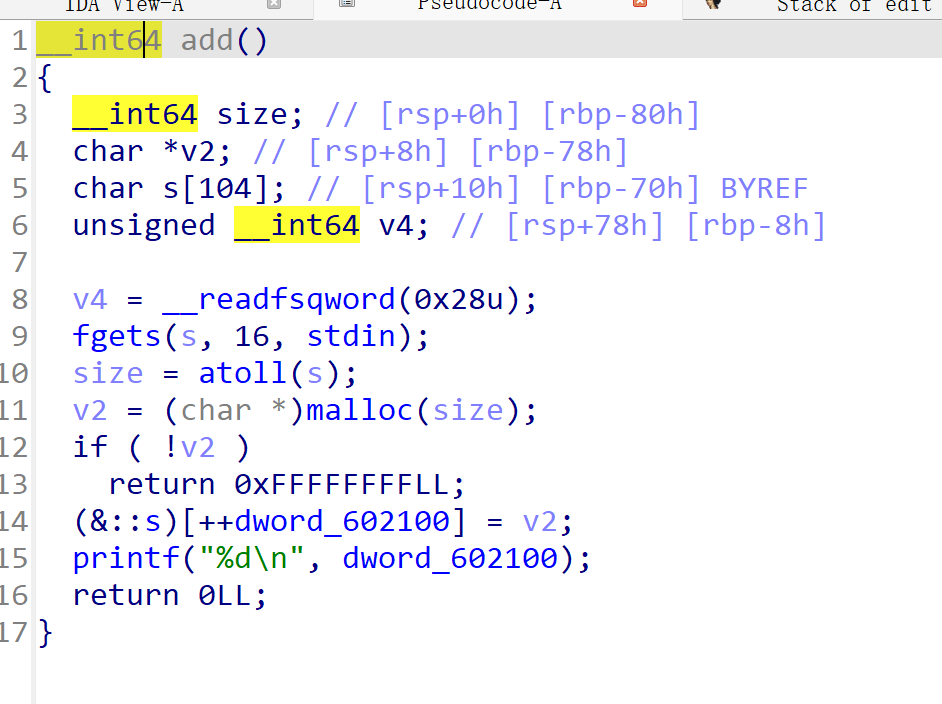
Task: Select the stdin argument
Action: 351,336
